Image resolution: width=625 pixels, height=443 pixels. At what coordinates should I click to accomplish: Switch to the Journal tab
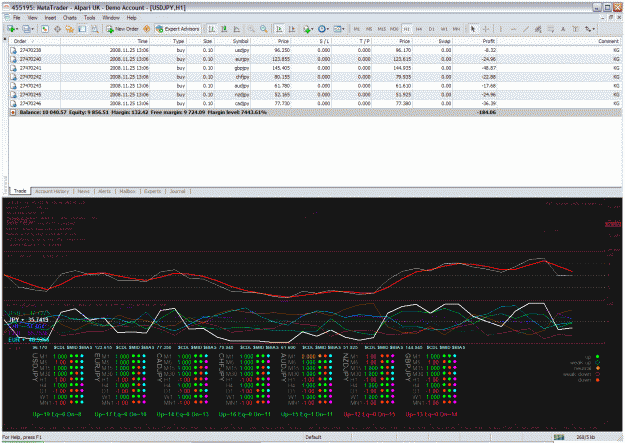coord(177,191)
